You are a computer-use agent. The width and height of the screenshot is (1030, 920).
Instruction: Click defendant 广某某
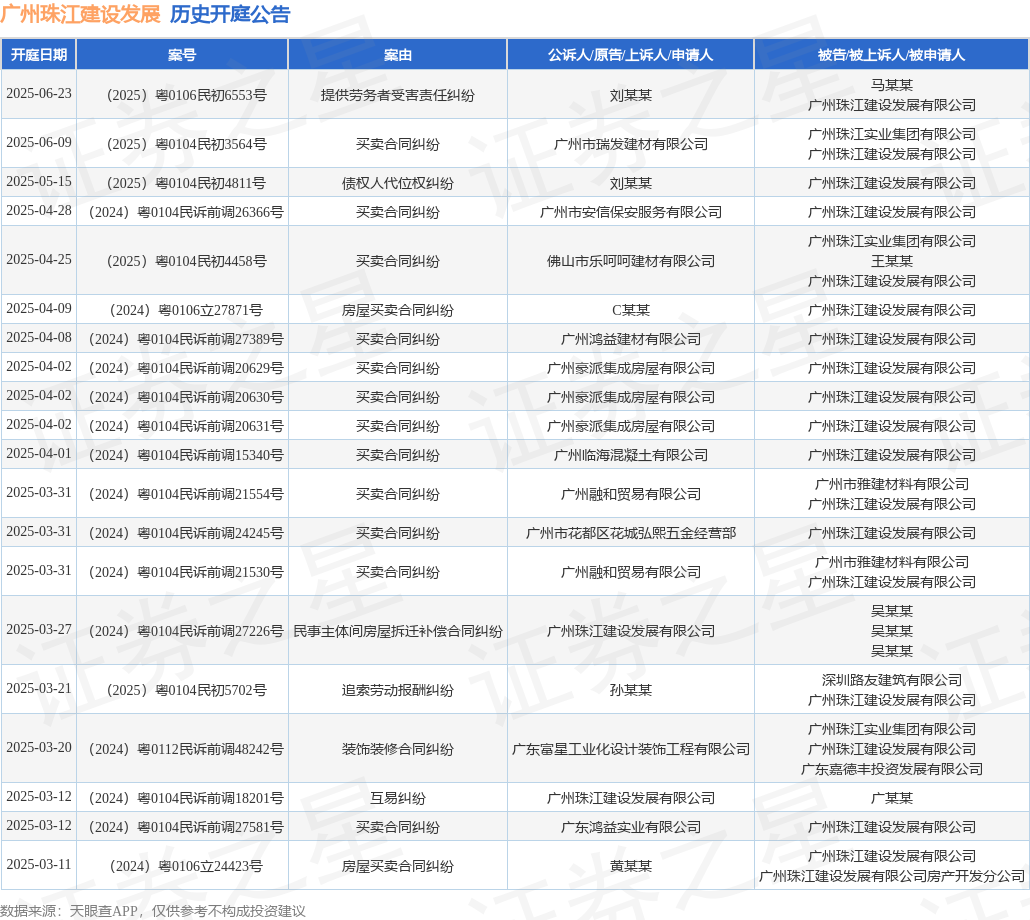[x=891, y=799]
